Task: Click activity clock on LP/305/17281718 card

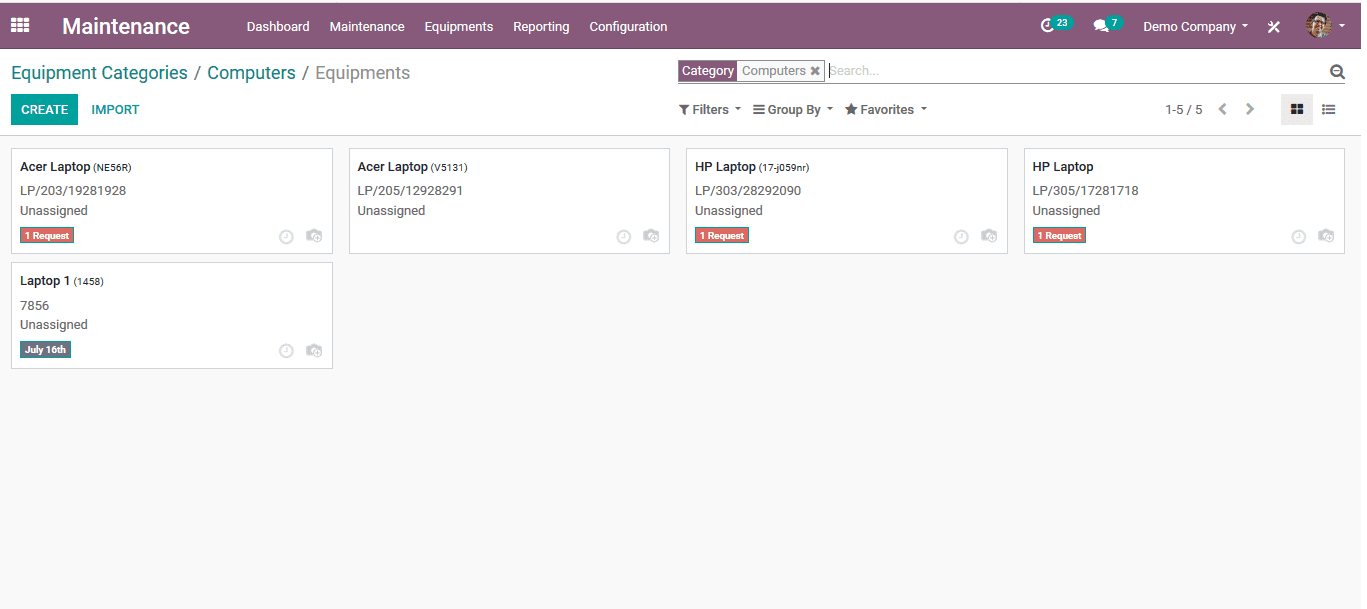Action: [x=1298, y=237]
